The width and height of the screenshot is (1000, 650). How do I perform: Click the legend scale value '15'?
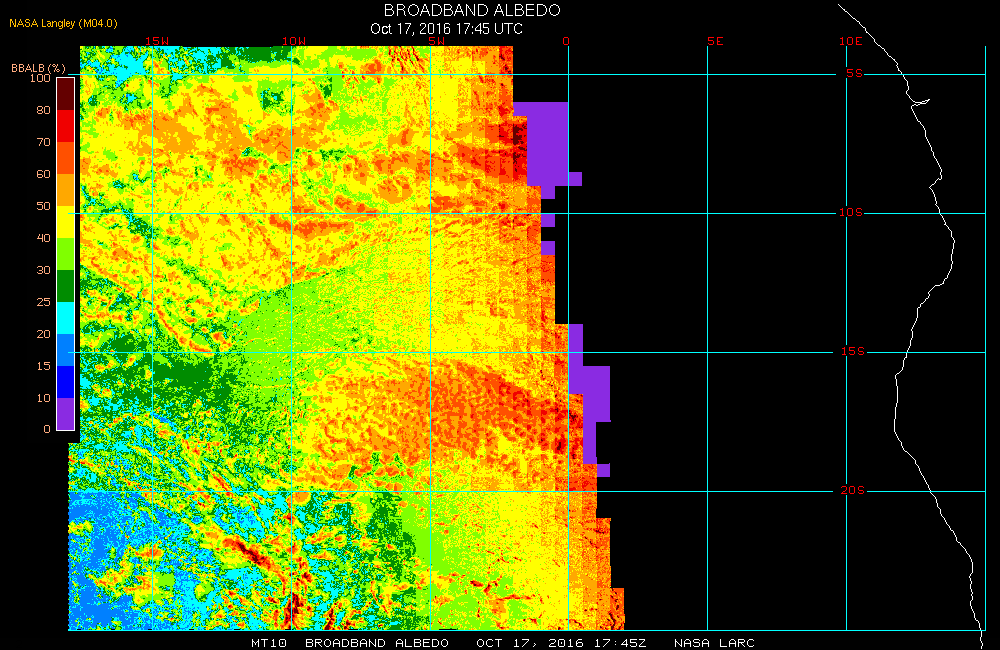43,366
